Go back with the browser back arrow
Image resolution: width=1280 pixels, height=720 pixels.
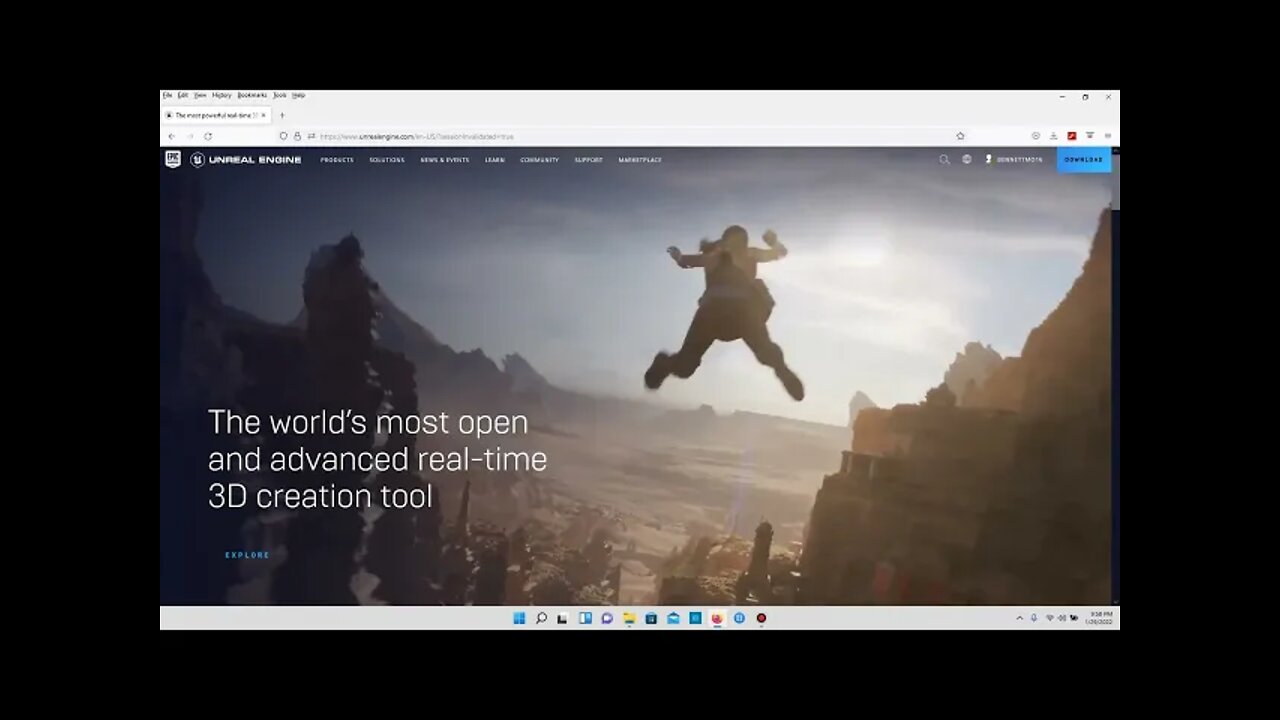click(x=171, y=136)
